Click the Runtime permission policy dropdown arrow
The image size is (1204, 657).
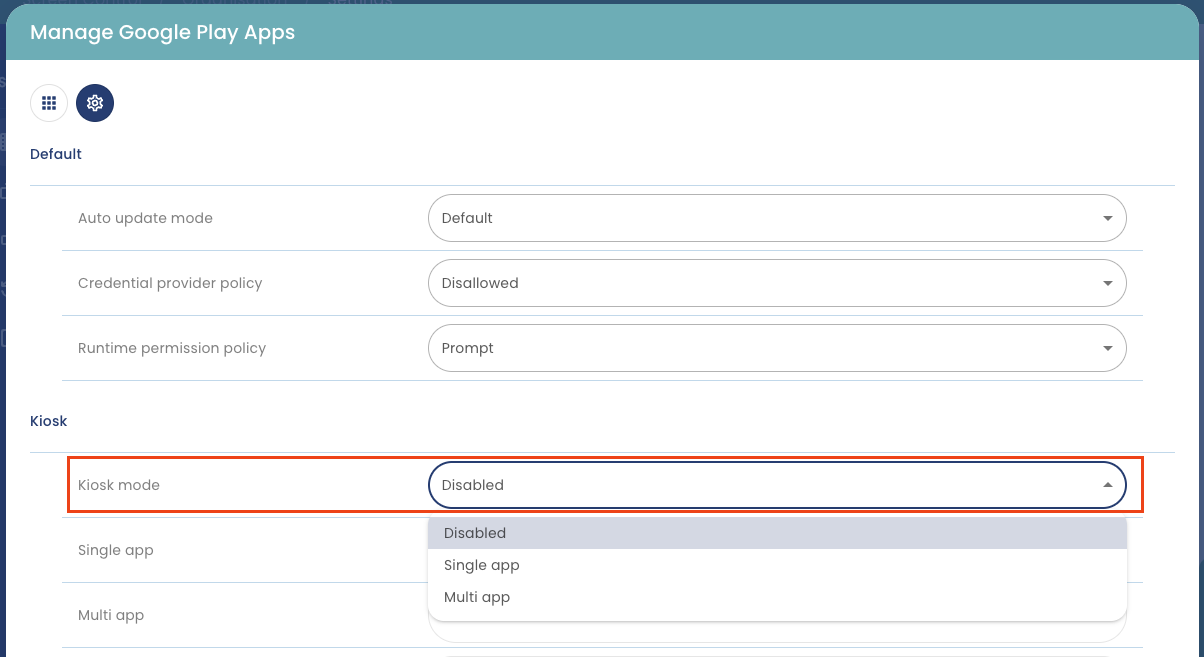[1107, 348]
